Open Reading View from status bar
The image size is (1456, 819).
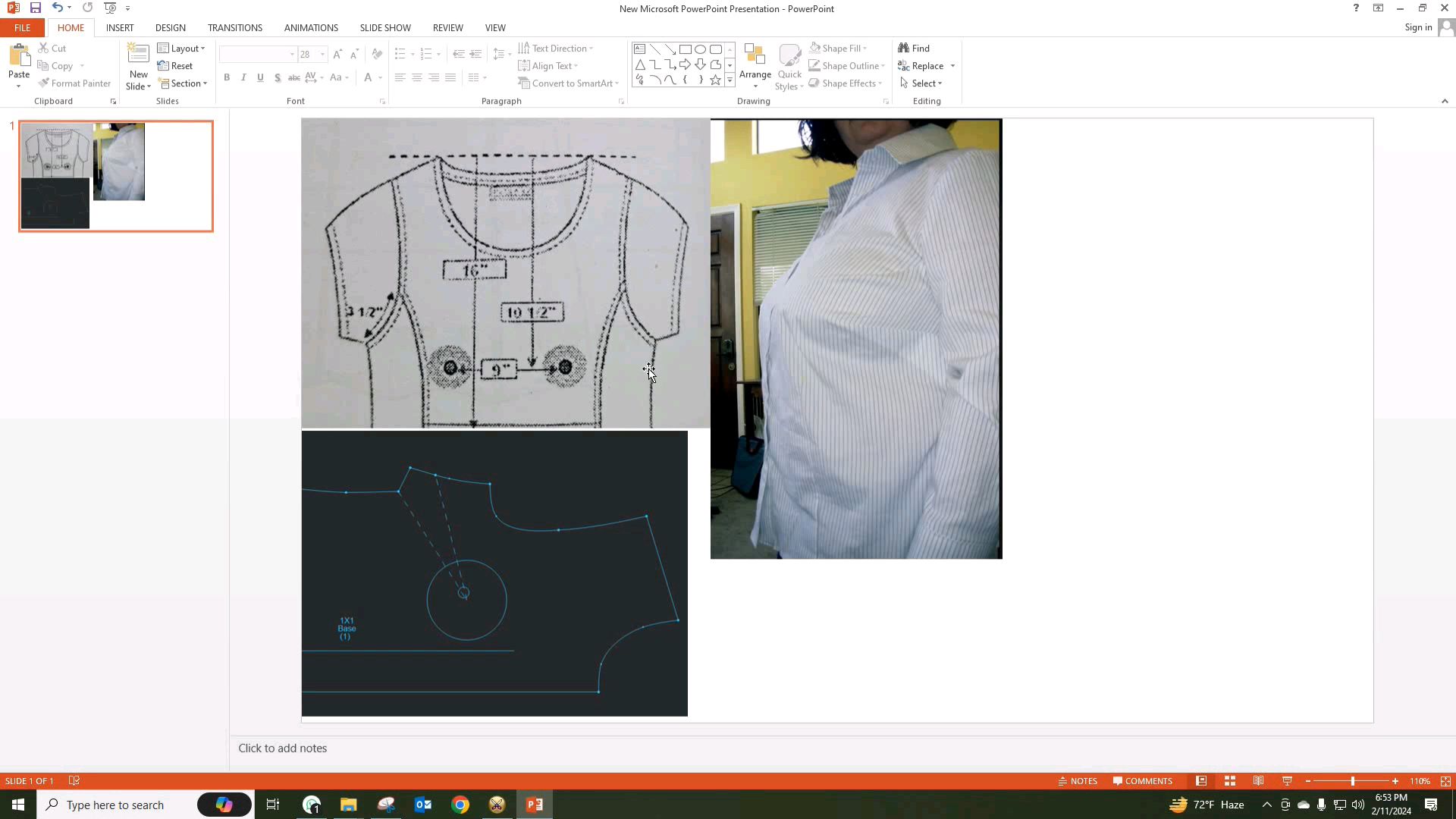(x=1258, y=781)
